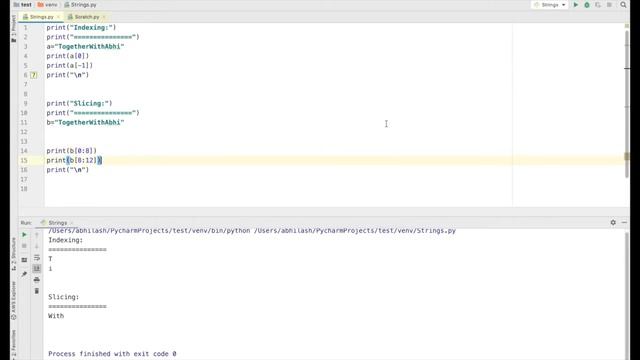Open Search Everywhere magnifier
Image resolution: width=640 pixels, height=360 pixels.
click(x=623, y=5)
